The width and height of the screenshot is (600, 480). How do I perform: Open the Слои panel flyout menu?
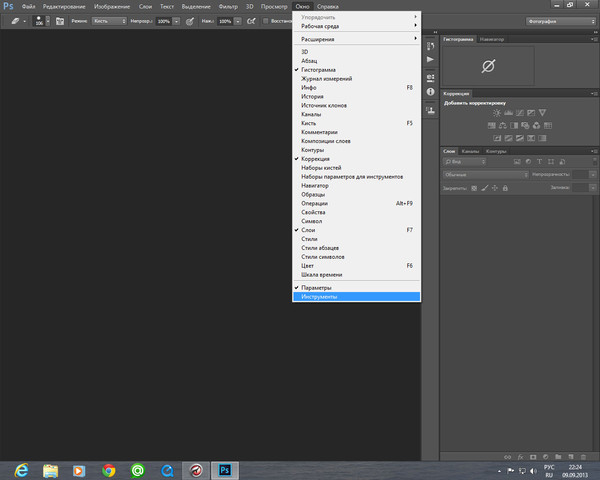[594, 151]
